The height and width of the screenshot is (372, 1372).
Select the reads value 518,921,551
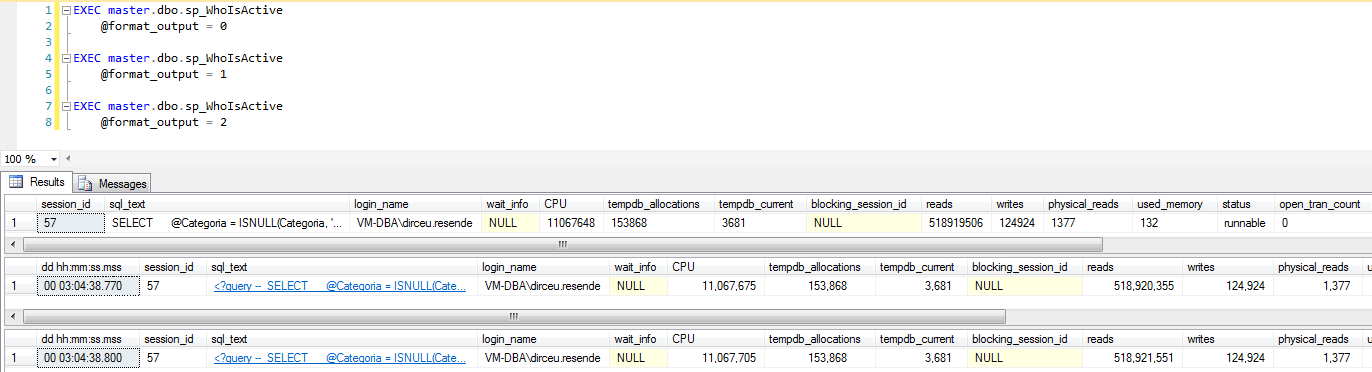[1133, 357]
